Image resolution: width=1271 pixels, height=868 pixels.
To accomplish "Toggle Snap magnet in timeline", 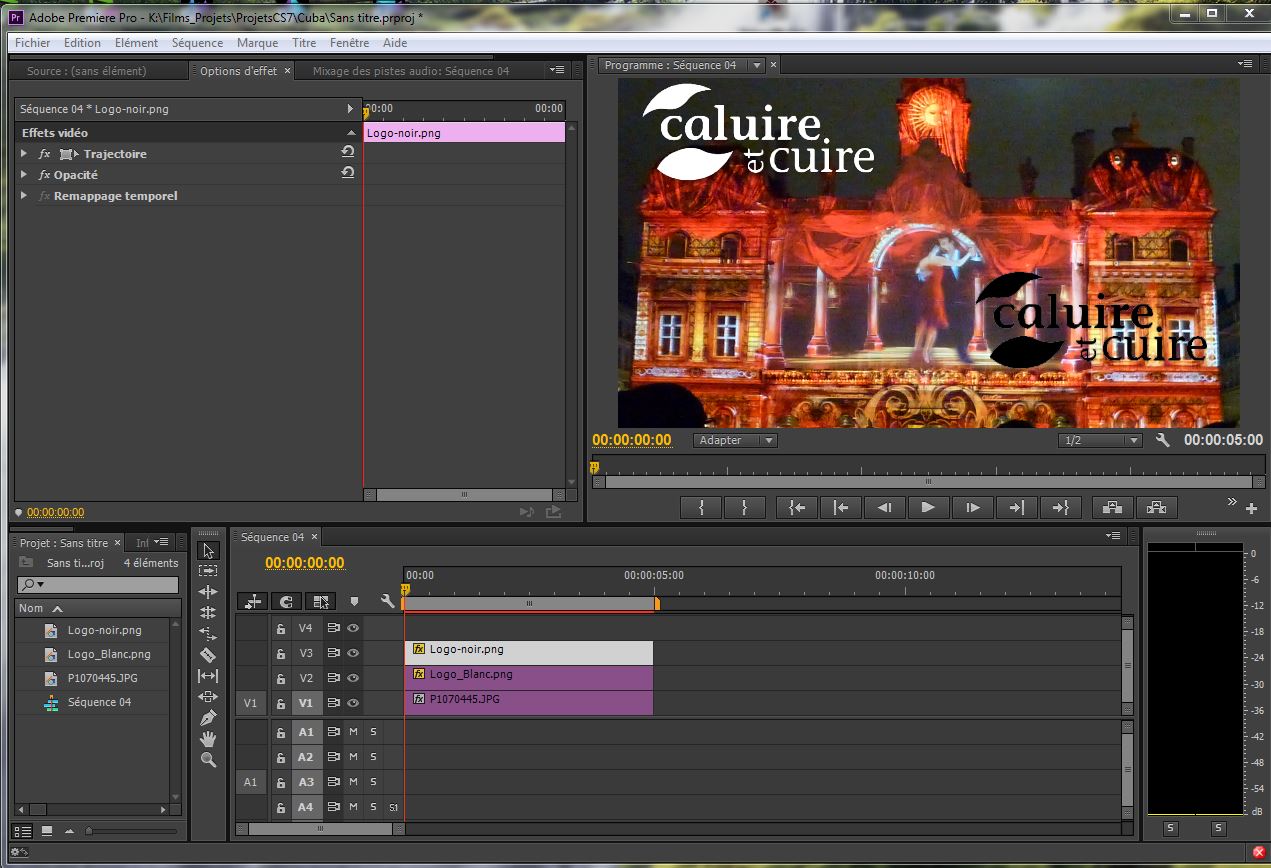I will coord(287,601).
